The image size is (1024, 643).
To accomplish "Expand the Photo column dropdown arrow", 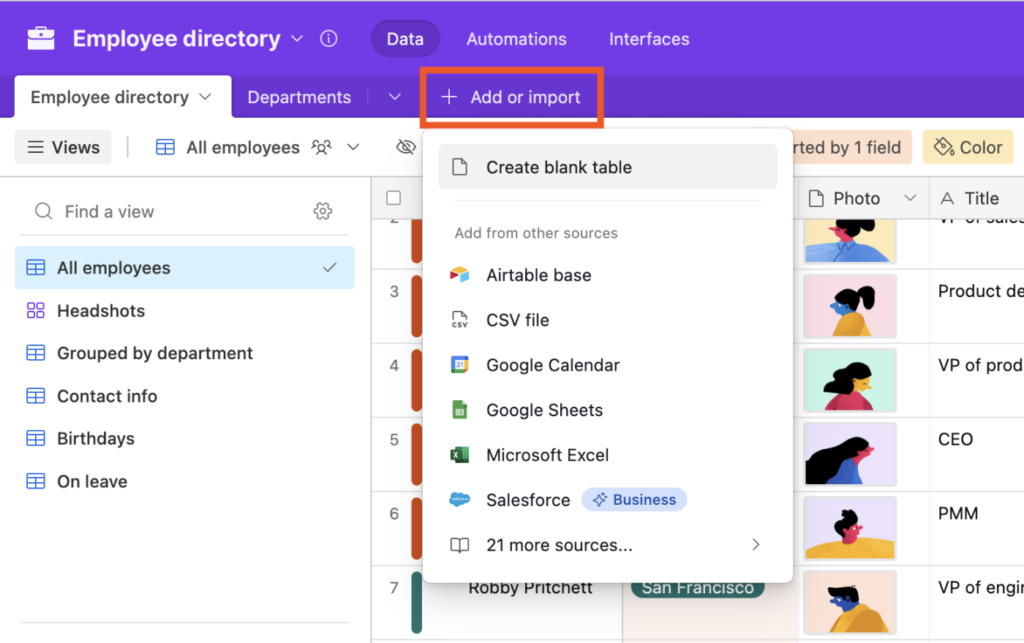I will [910, 198].
